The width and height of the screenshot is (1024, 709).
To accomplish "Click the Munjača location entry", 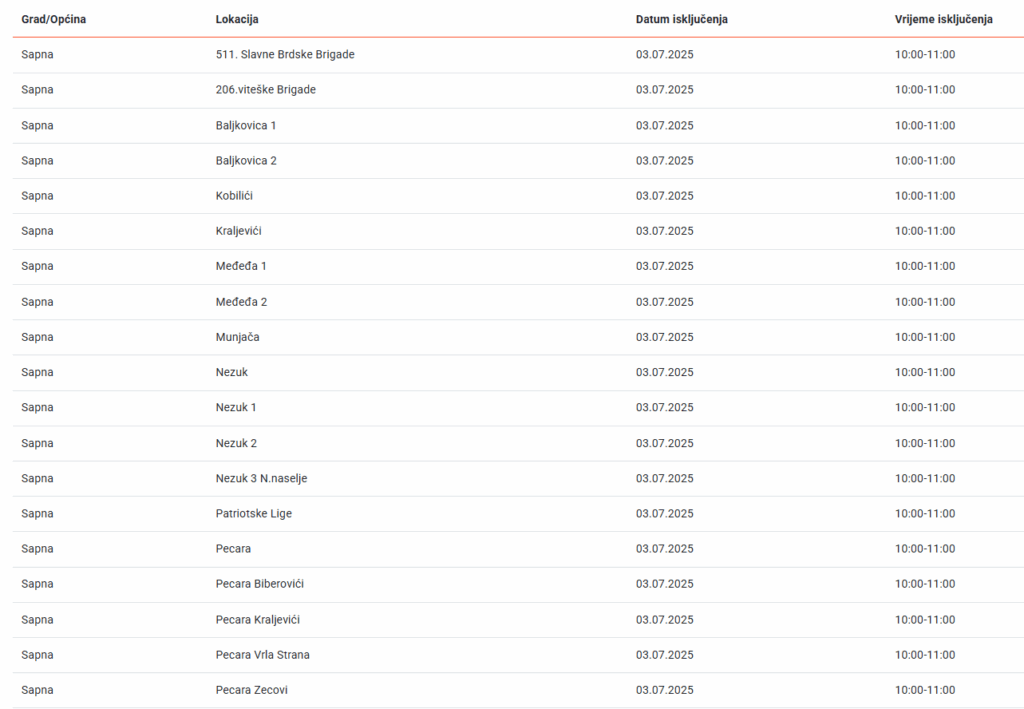I will tap(237, 337).
